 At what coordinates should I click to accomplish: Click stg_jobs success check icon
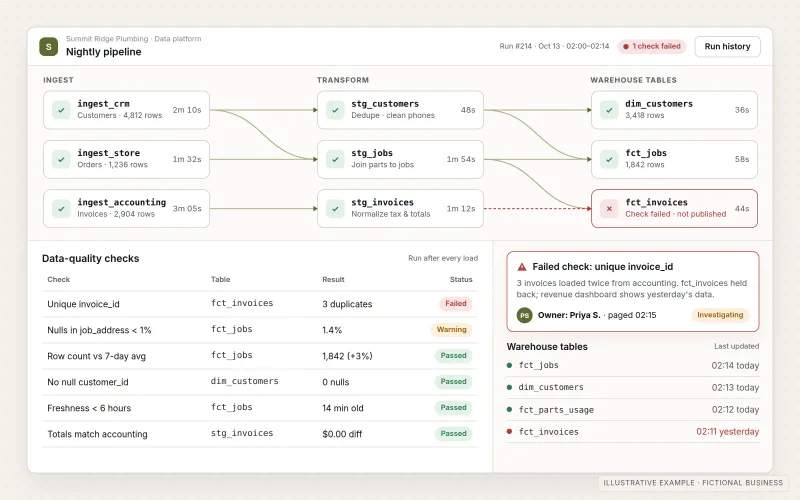point(335,159)
